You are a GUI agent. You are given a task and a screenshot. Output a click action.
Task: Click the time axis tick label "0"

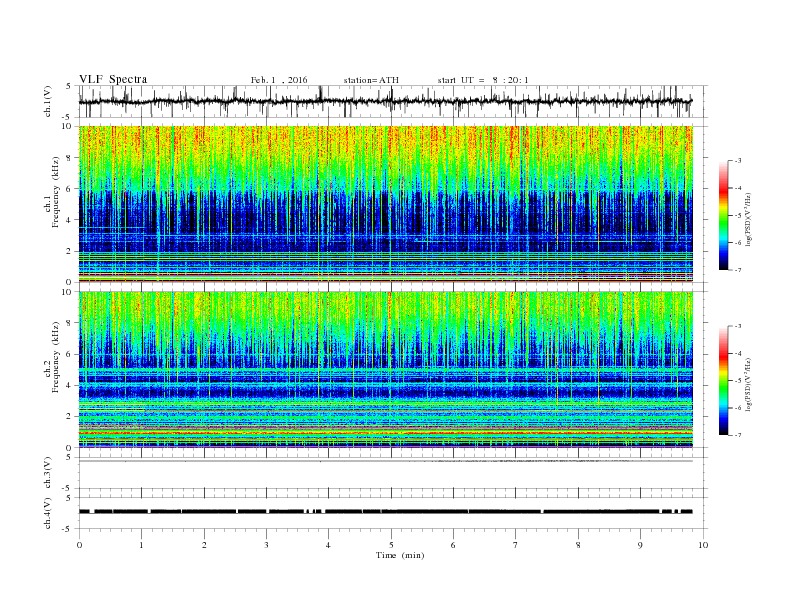(79, 545)
